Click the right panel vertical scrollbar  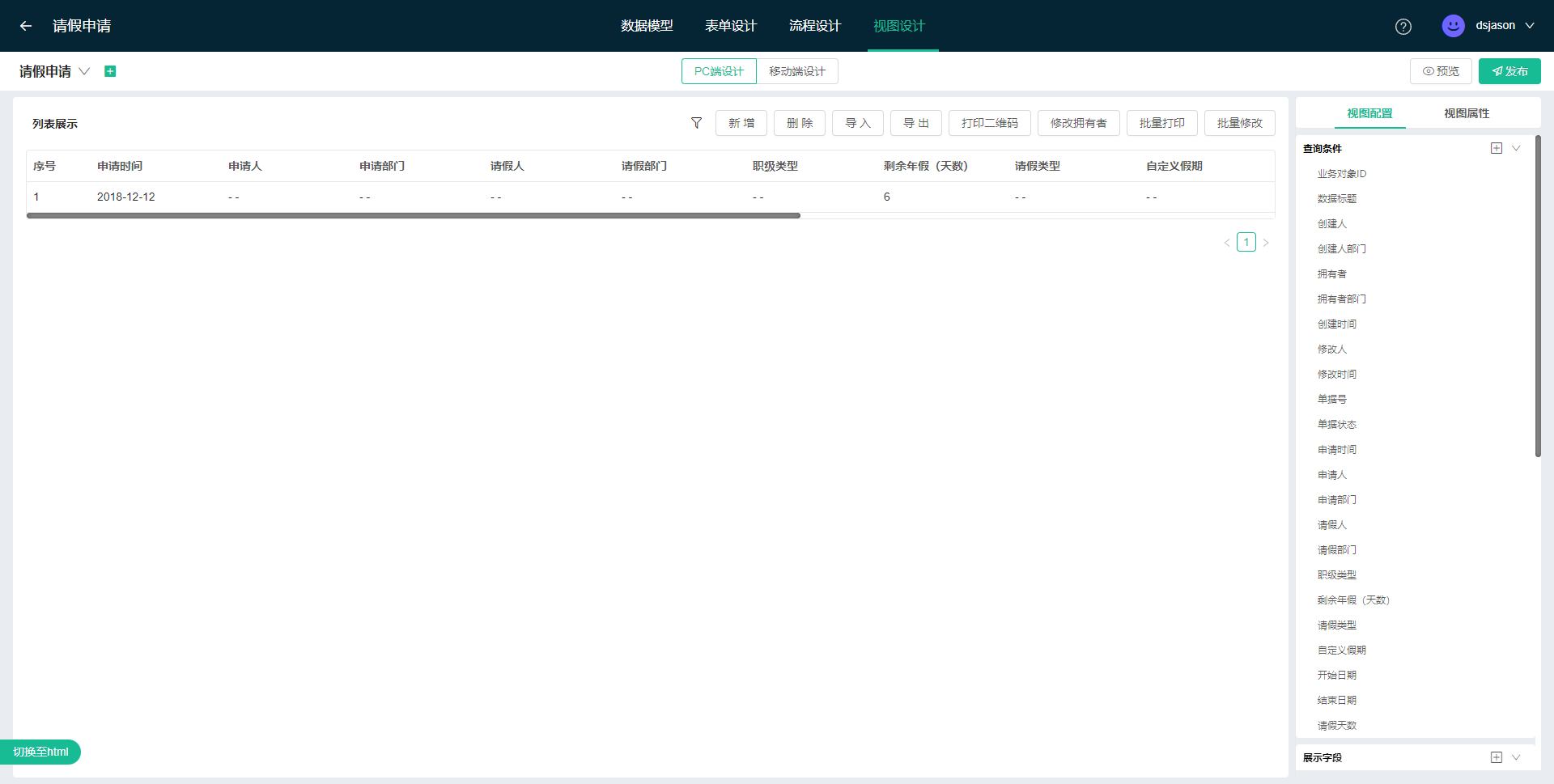point(1538,296)
